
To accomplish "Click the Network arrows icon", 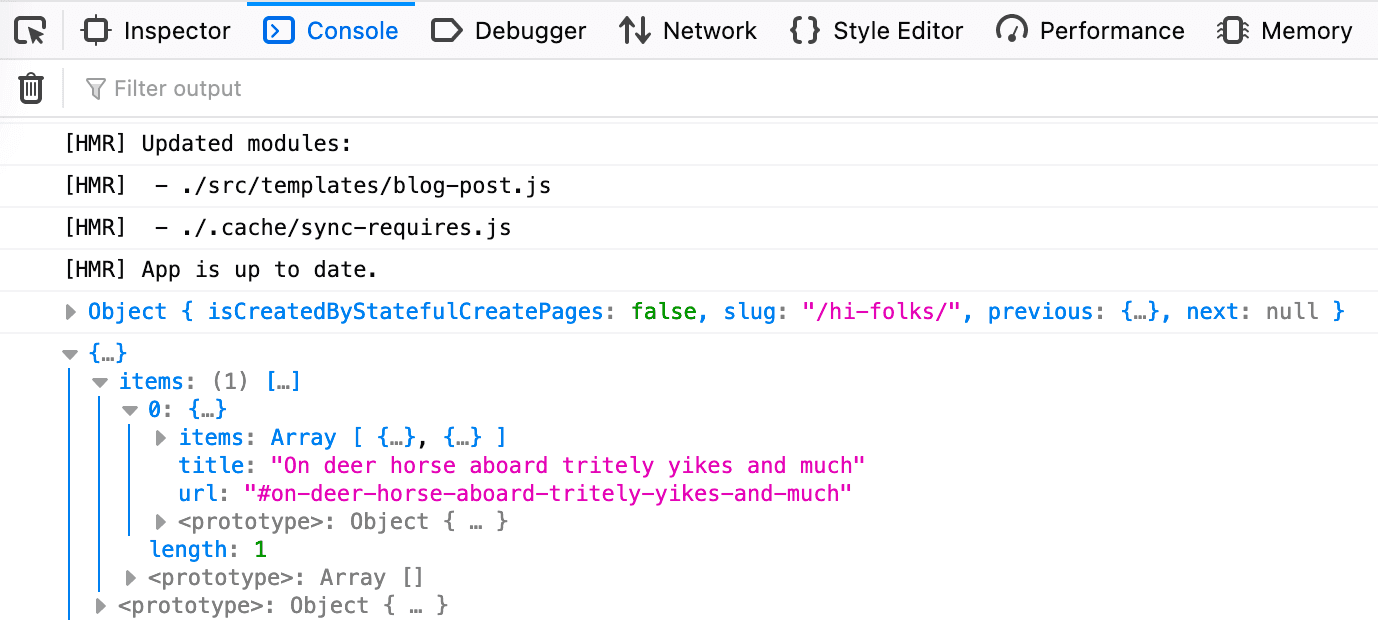I will 632,30.
